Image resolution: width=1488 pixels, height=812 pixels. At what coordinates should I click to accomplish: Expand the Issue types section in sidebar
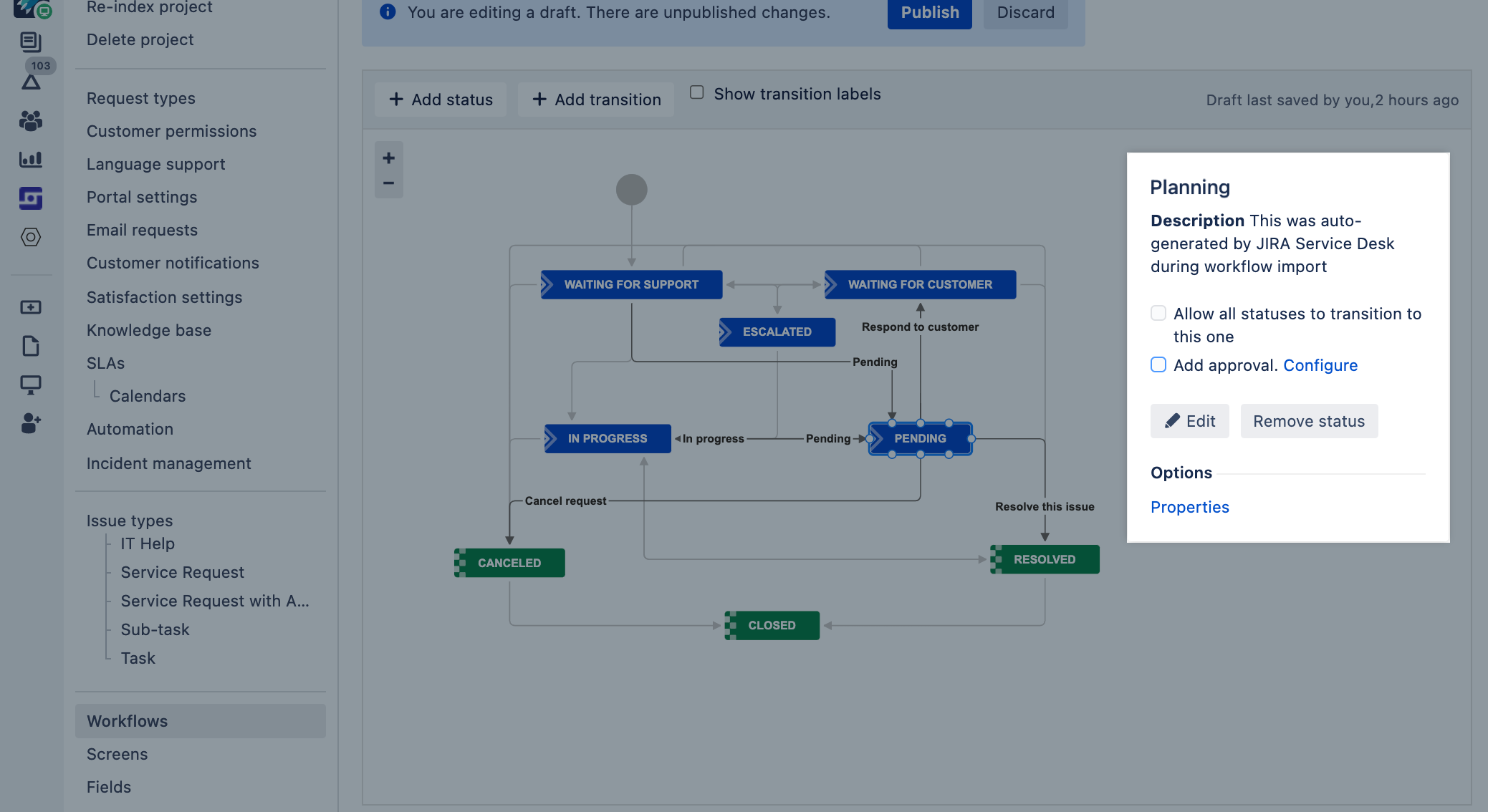[129, 519]
